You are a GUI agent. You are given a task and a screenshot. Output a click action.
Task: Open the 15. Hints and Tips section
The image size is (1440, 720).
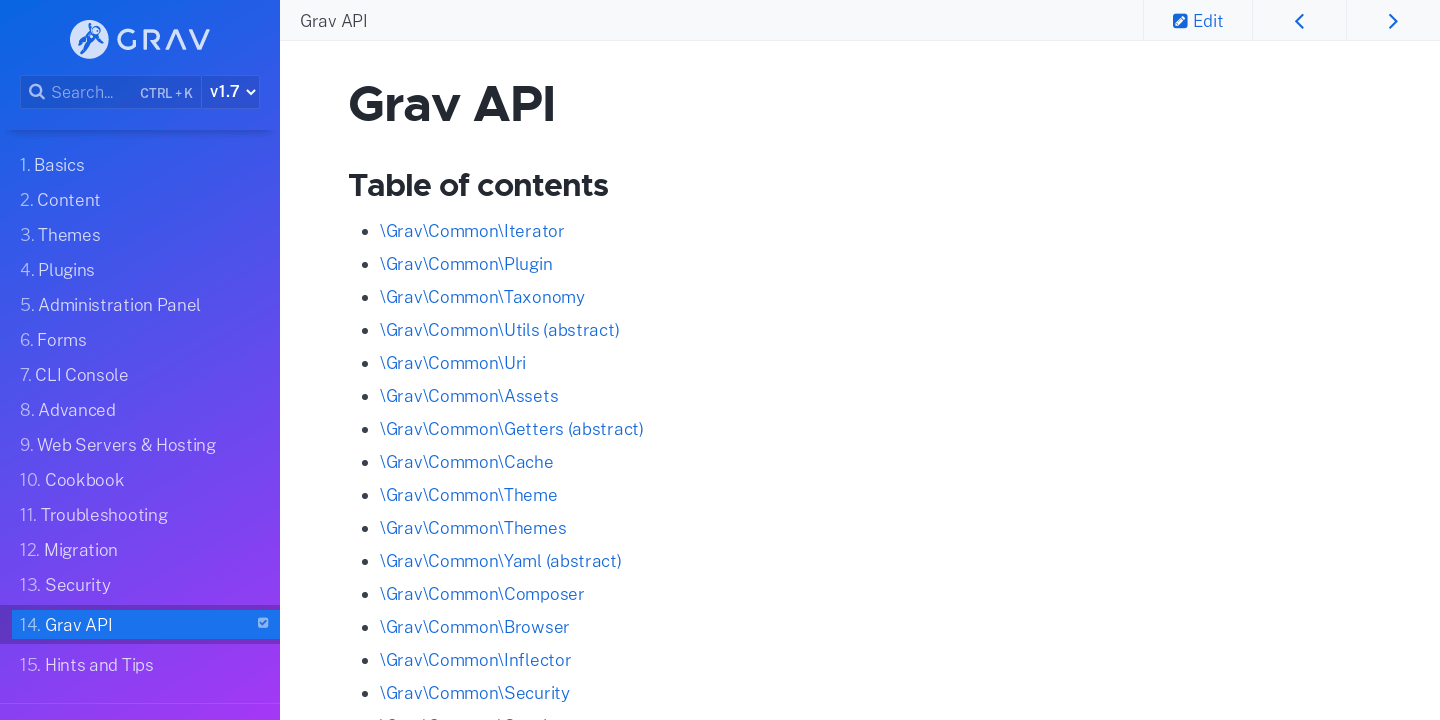coord(87,665)
